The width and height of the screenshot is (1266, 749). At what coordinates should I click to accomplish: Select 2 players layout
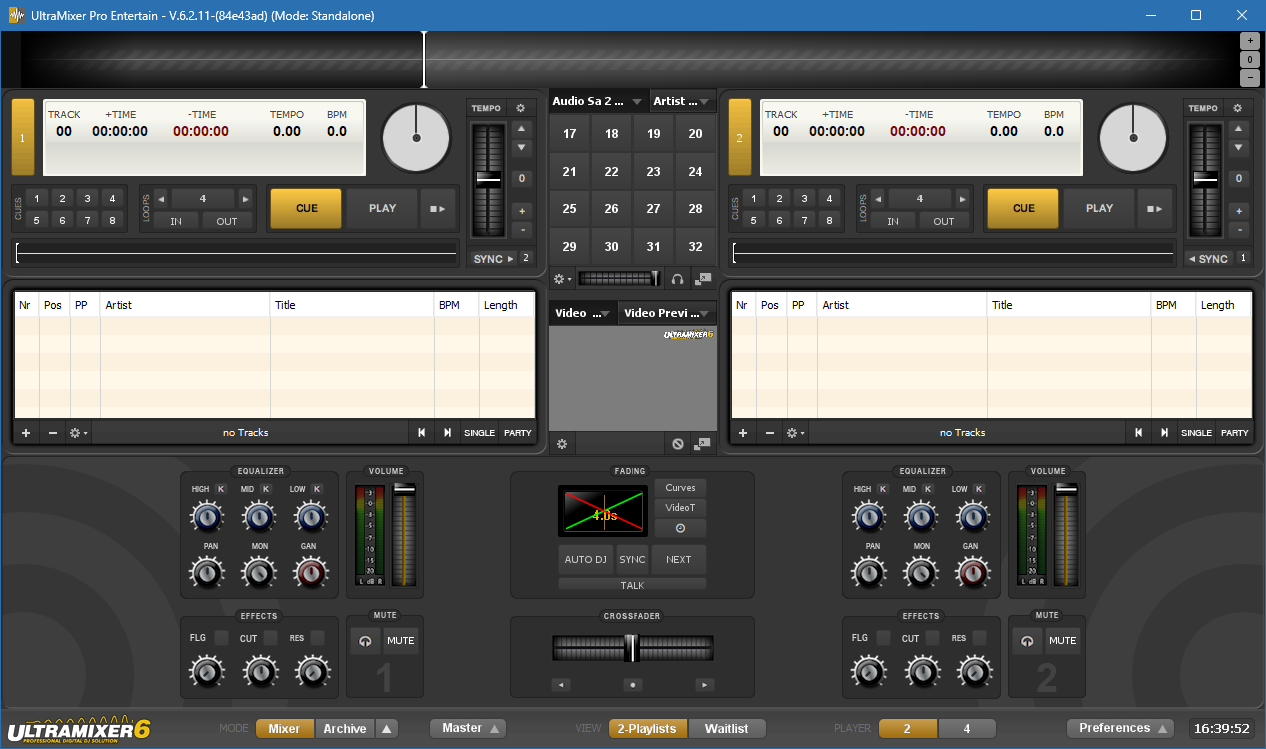(908, 729)
